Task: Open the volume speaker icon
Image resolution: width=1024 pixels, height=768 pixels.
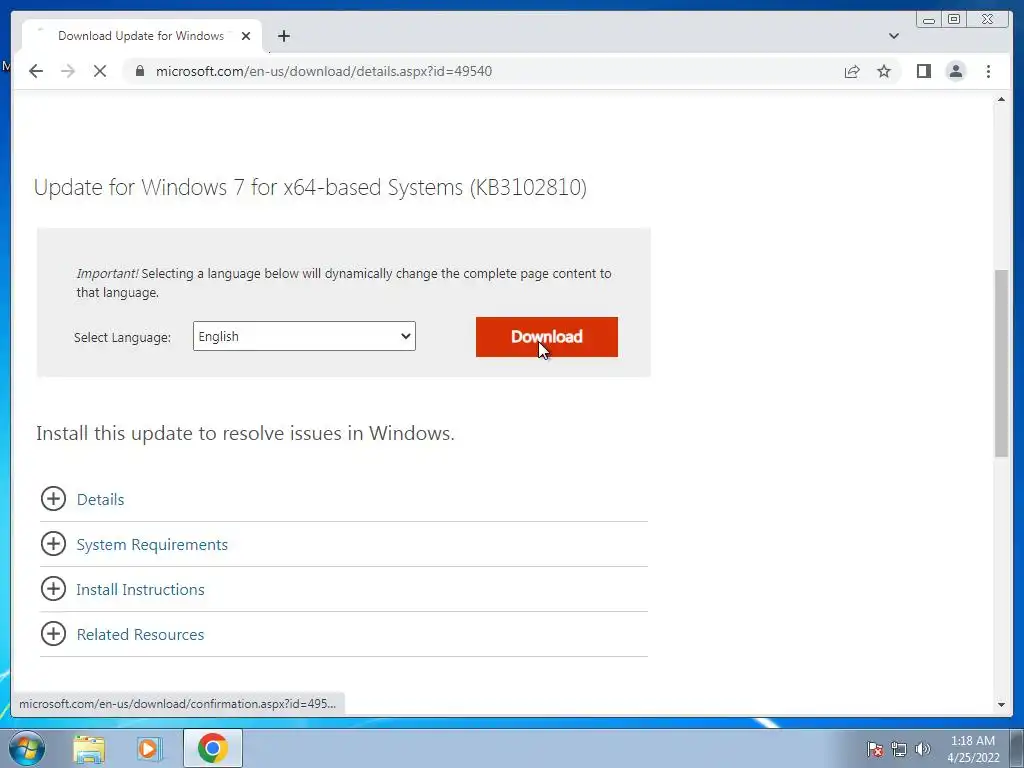Action: coord(922,749)
